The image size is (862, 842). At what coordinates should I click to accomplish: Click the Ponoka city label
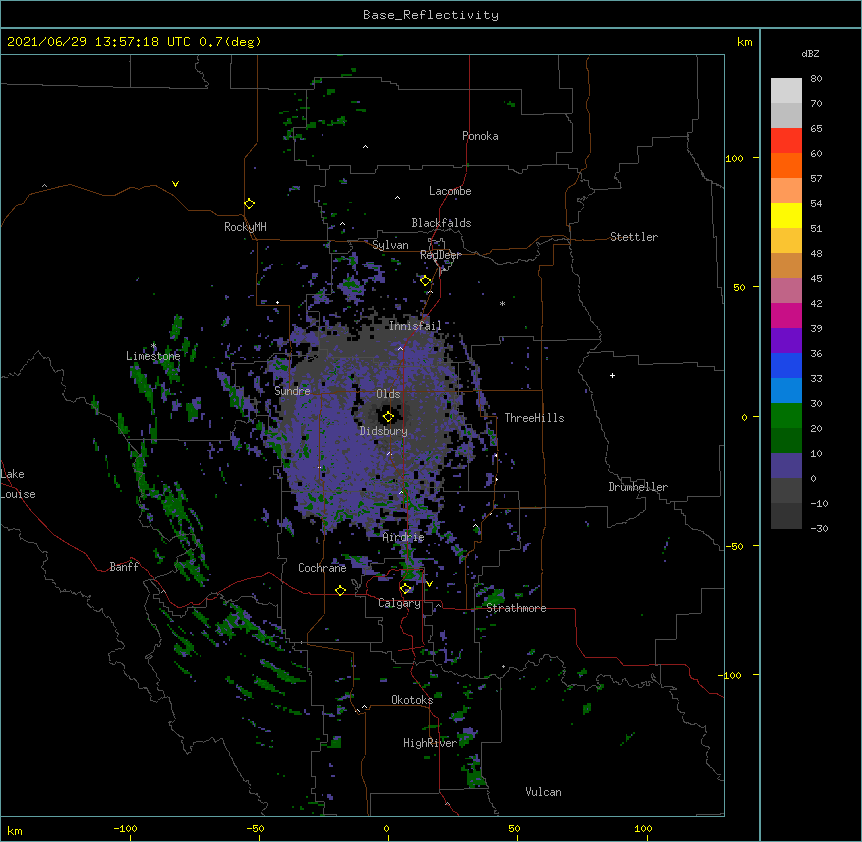click(x=480, y=136)
